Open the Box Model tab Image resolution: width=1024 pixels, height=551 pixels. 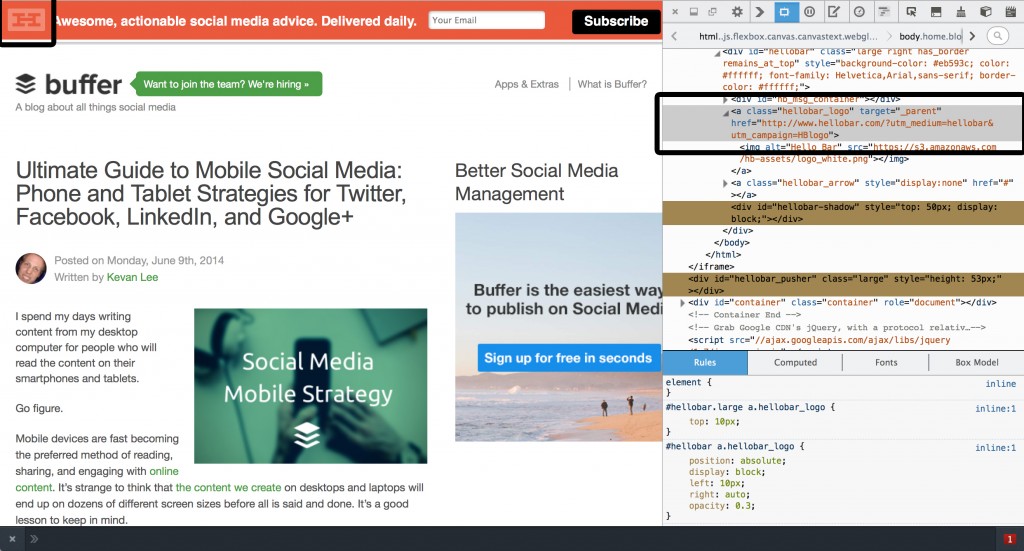pos(976,362)
